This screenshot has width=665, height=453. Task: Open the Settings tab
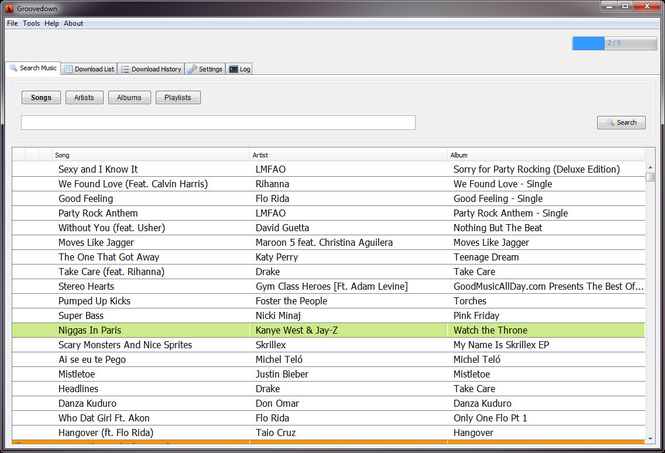[x=205, y=69]
